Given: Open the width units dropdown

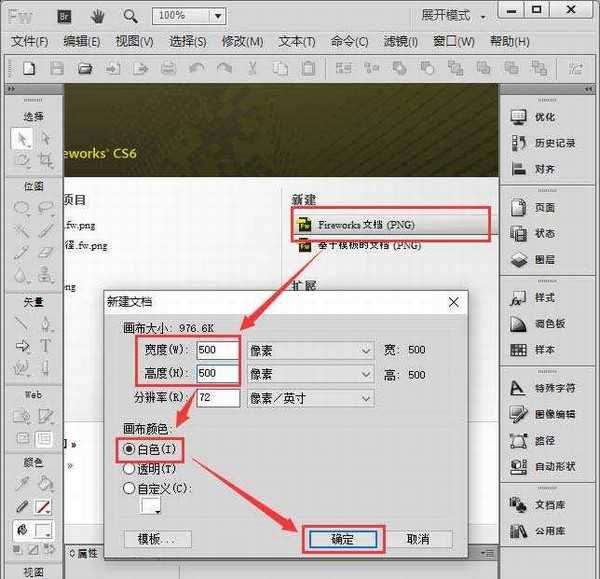Looking at the screenshot, I should coord(309,350).
